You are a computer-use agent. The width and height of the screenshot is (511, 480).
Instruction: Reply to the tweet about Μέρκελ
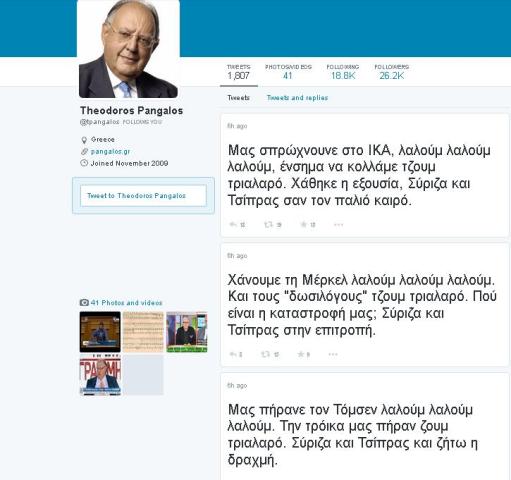pos(233,354)
